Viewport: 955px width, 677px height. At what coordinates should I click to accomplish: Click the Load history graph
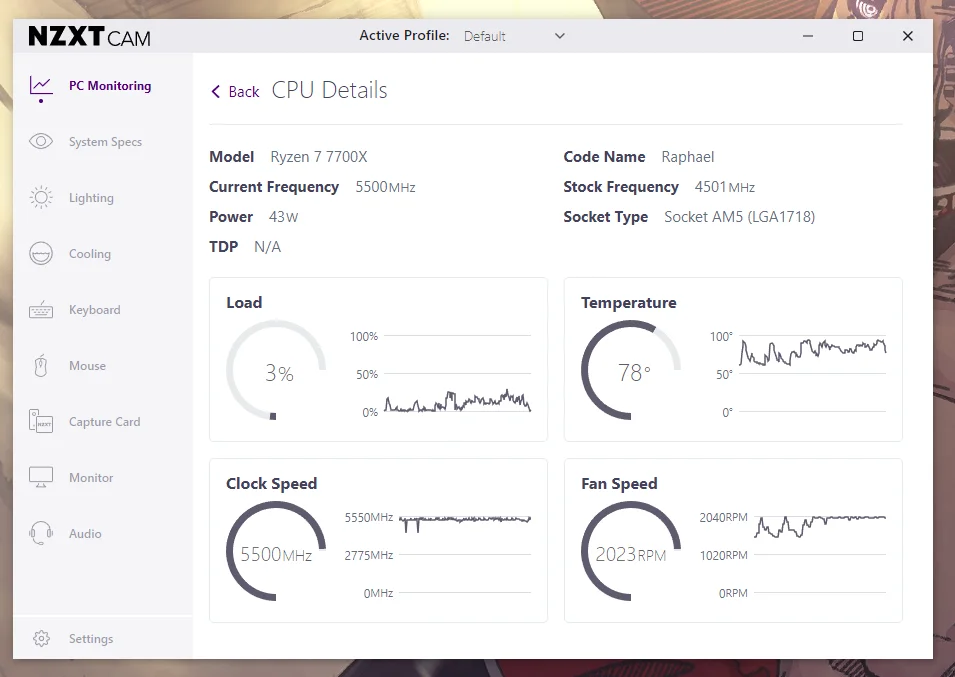457,374
